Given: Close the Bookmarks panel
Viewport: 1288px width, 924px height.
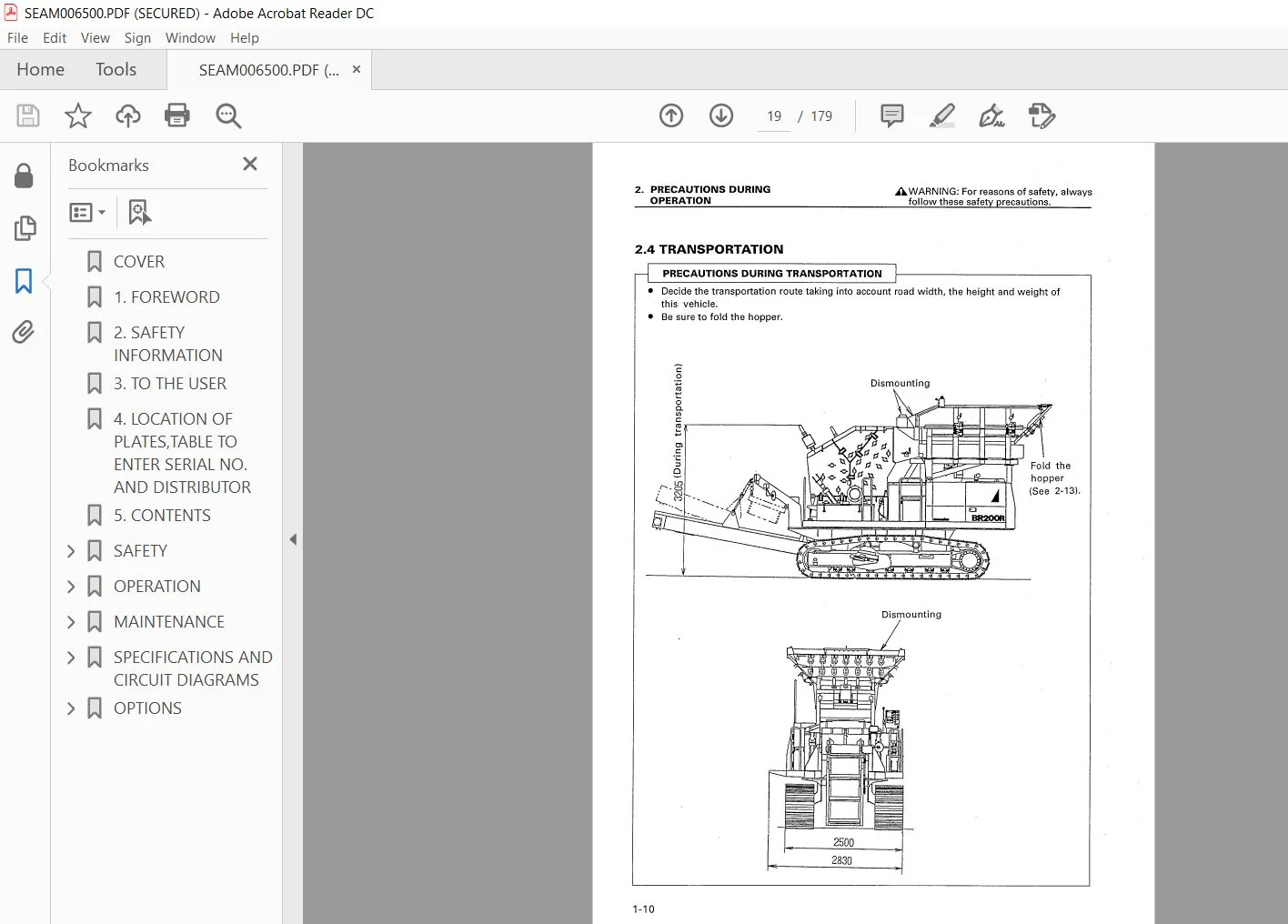Looking at the screenshot, I should click(250, 164).
